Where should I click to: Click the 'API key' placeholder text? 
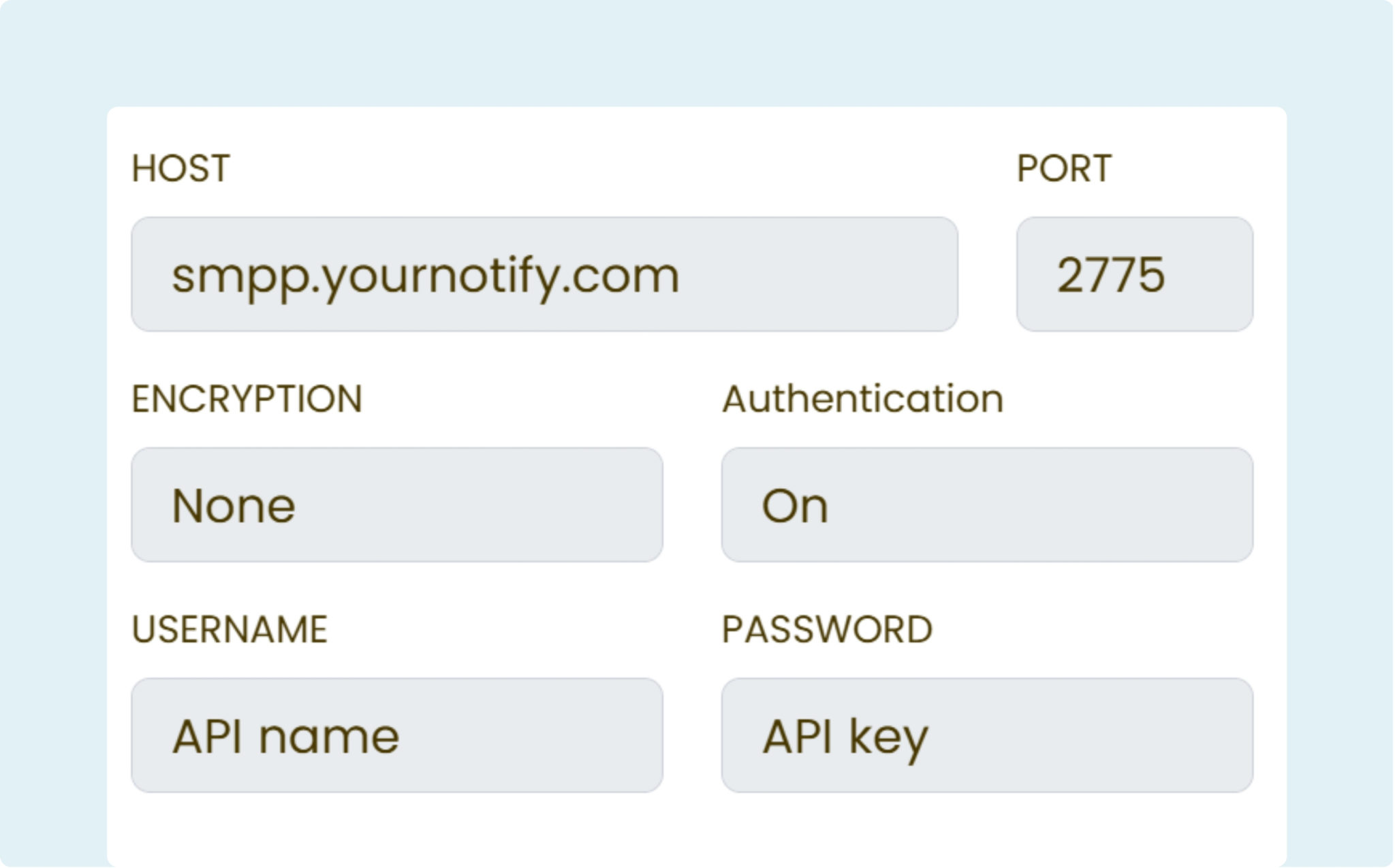point(845,737)
